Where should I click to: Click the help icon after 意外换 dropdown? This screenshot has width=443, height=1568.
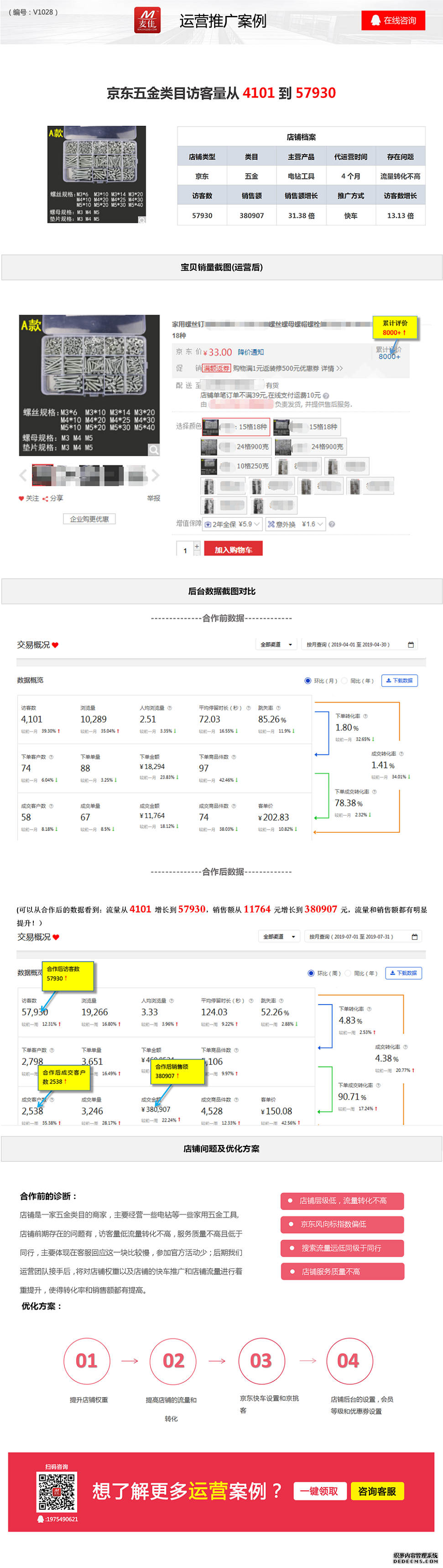pos(332,524)
